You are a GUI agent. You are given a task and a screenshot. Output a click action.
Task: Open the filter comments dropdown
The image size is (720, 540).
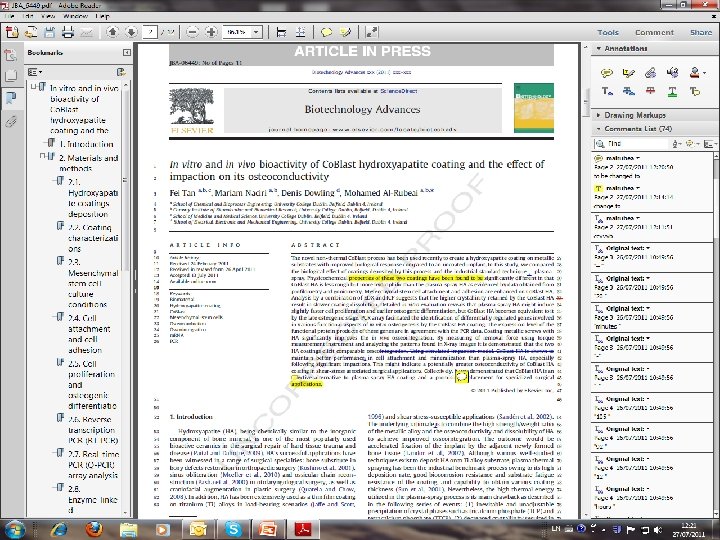[x=692, y=144]
